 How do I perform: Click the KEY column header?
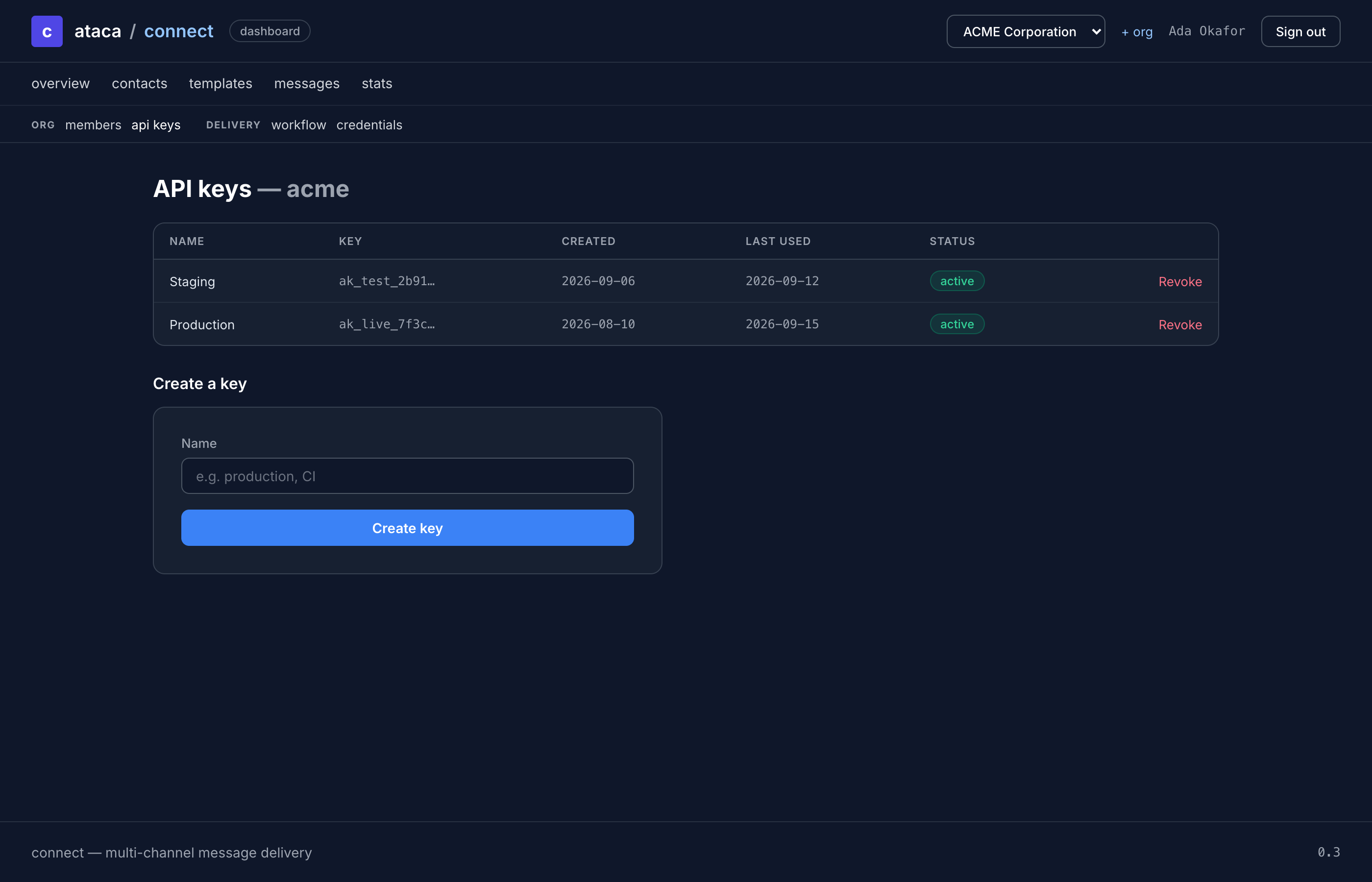point(350,241)
